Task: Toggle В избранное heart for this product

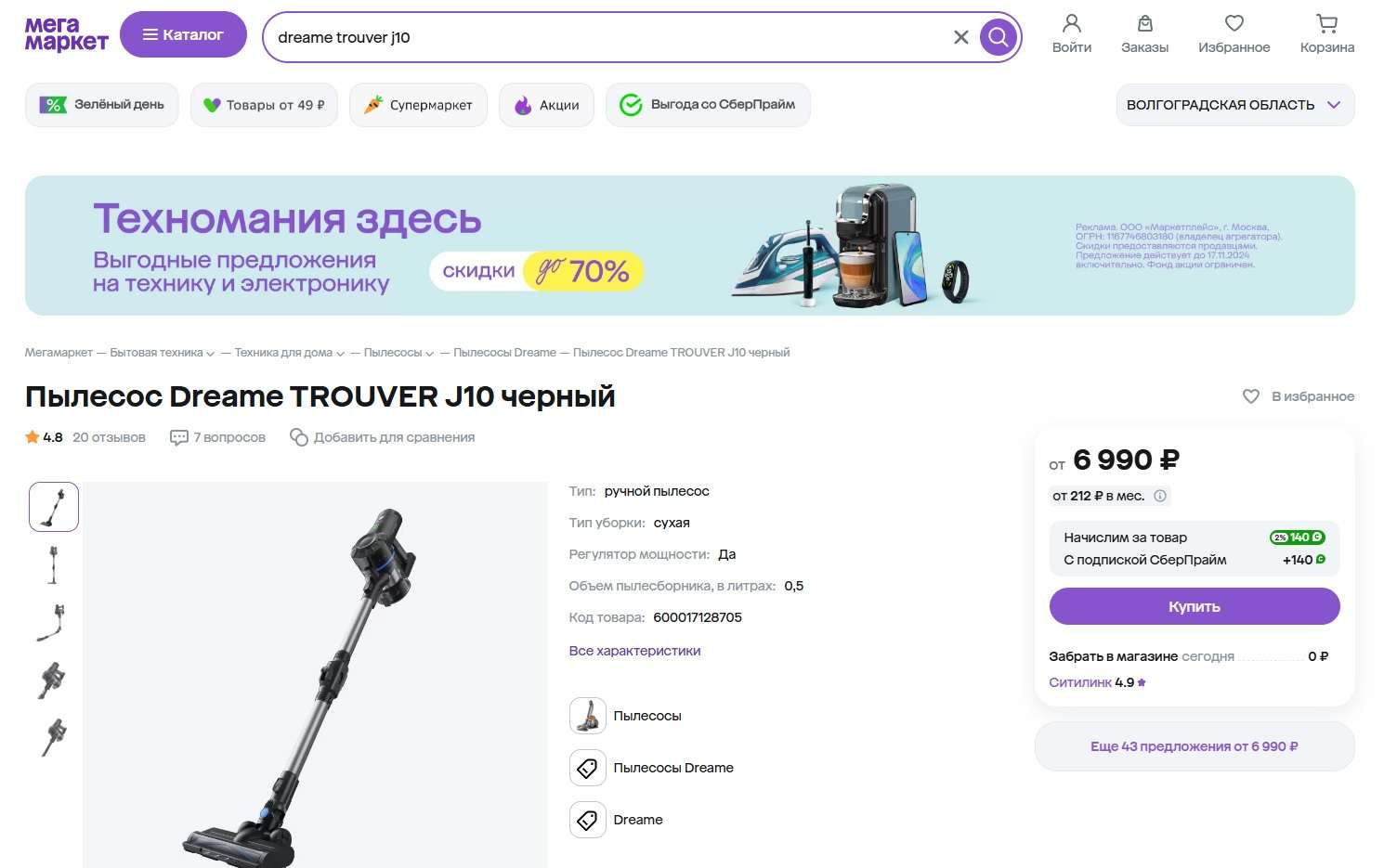Action: (x=1251, y=396)
